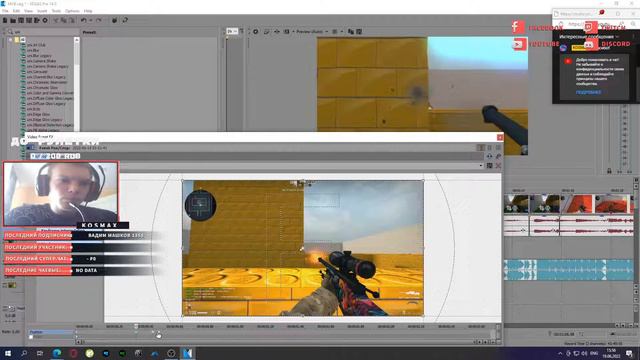
Task: Click the plug-in search field
Action: tap(45, 31)
